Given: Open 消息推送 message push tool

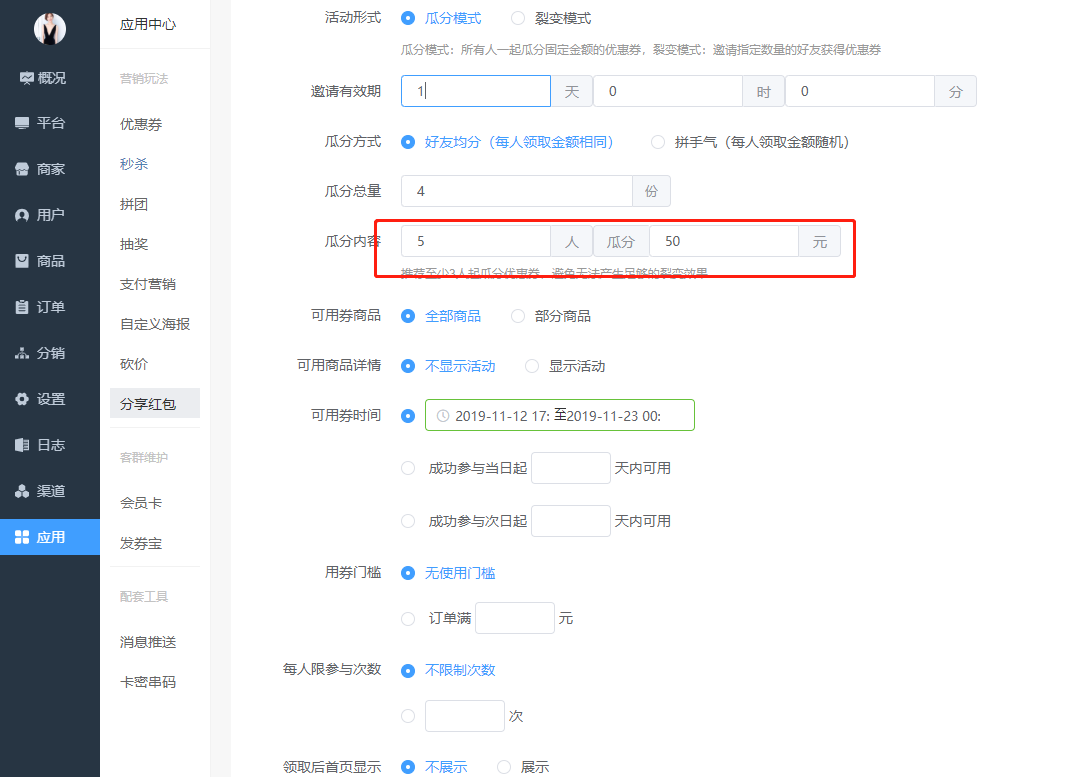Looking at the screenshot, I should (x=148, y=642).
